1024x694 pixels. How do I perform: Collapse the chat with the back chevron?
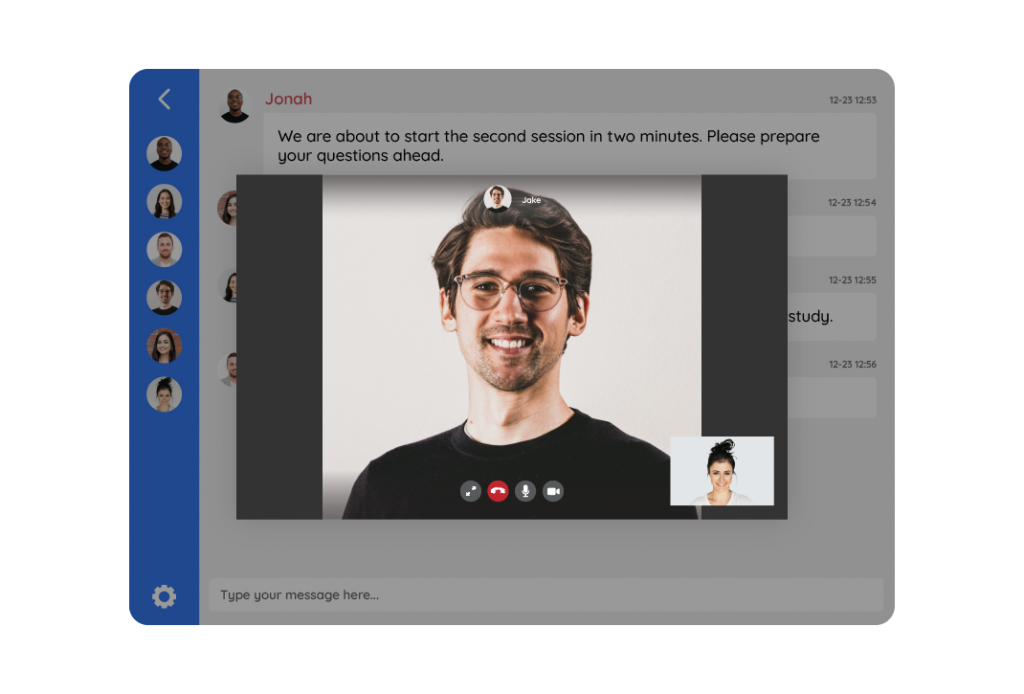pos(163,99)
